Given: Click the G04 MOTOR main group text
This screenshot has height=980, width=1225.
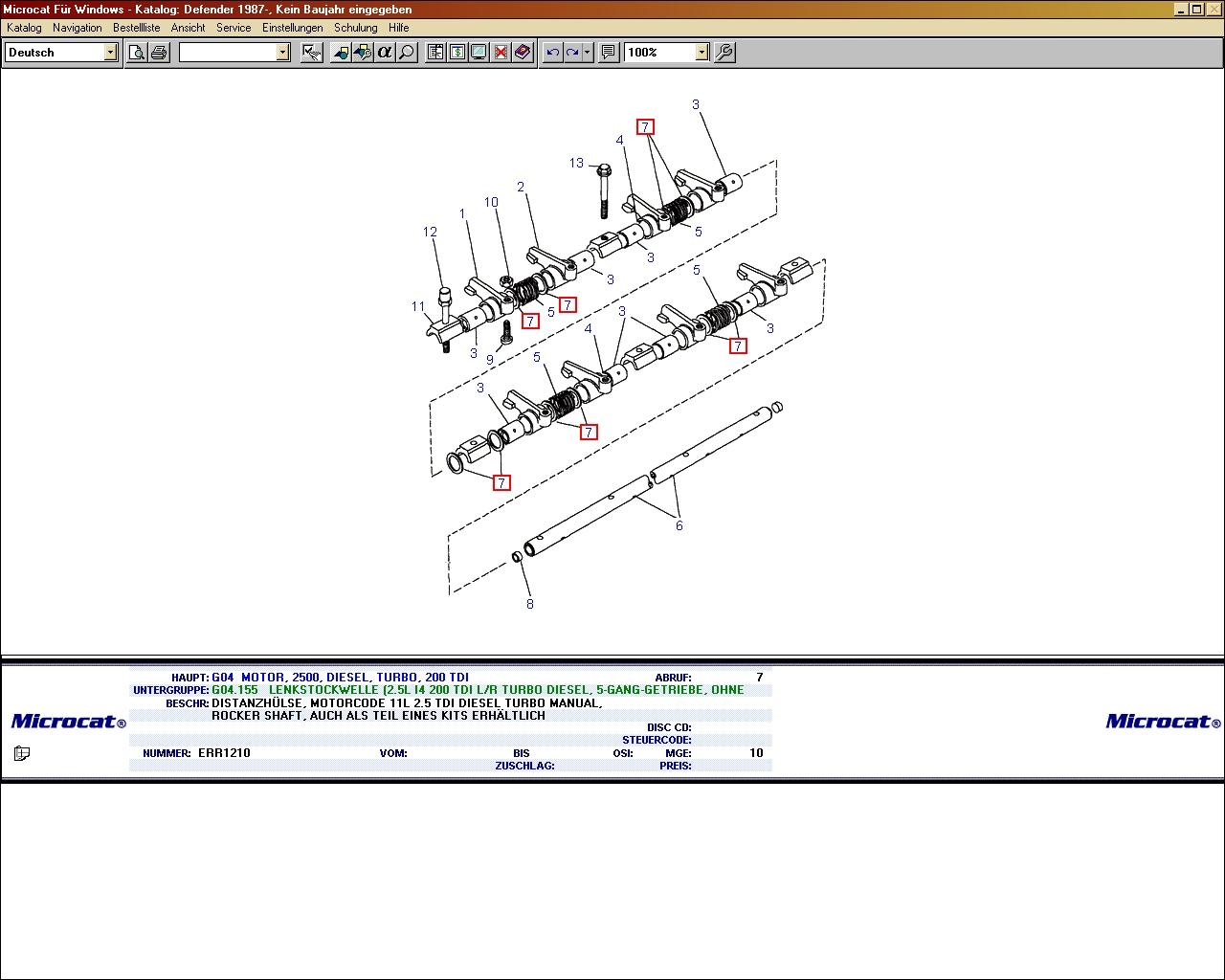Looking at the screenshot, I should tap(340, 677).
